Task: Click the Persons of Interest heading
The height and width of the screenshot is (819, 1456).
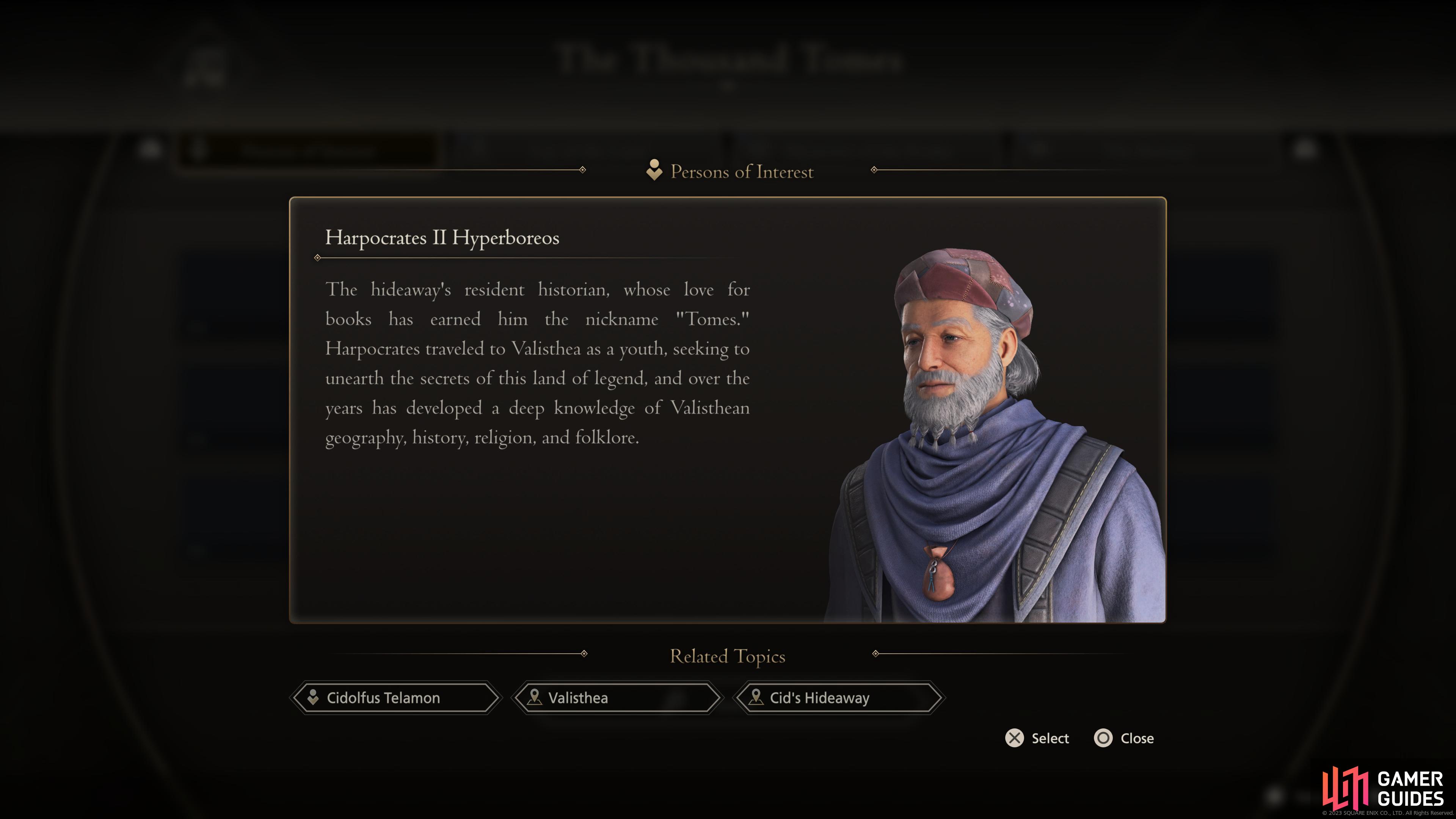Action: [x=742, y=171]
